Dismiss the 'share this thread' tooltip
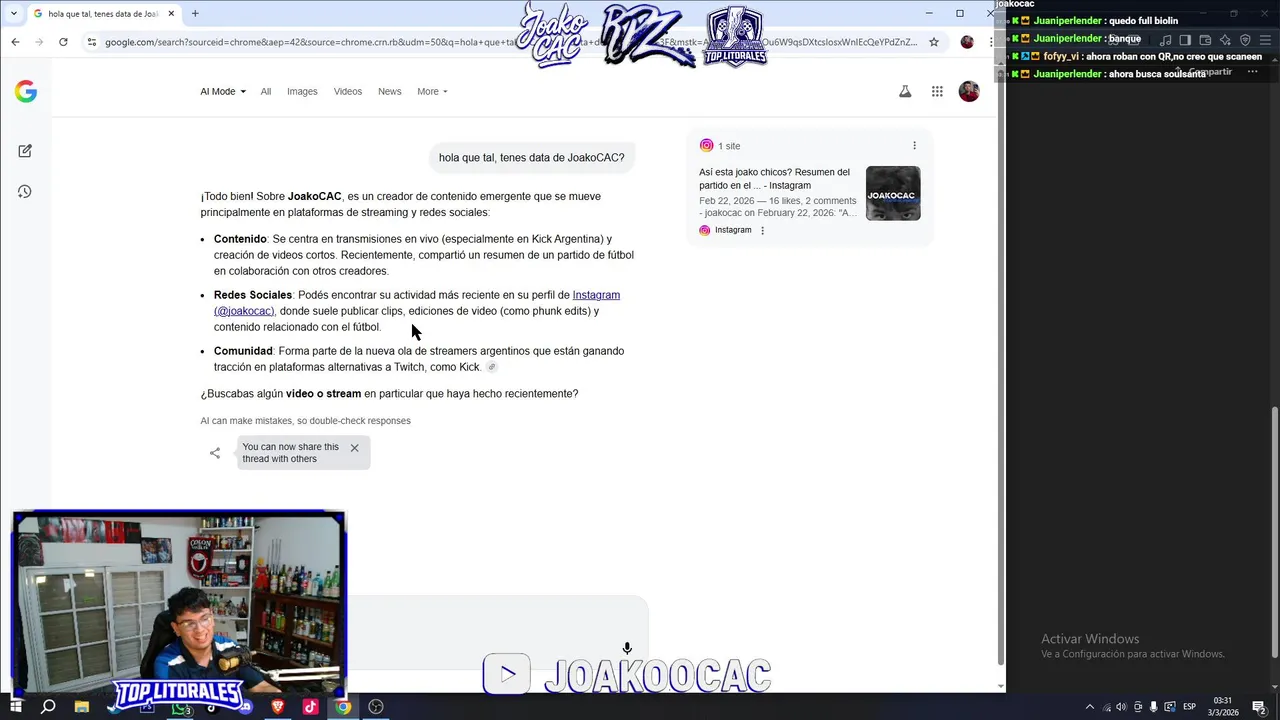The image size is (1280, 720). coord(354,448)
